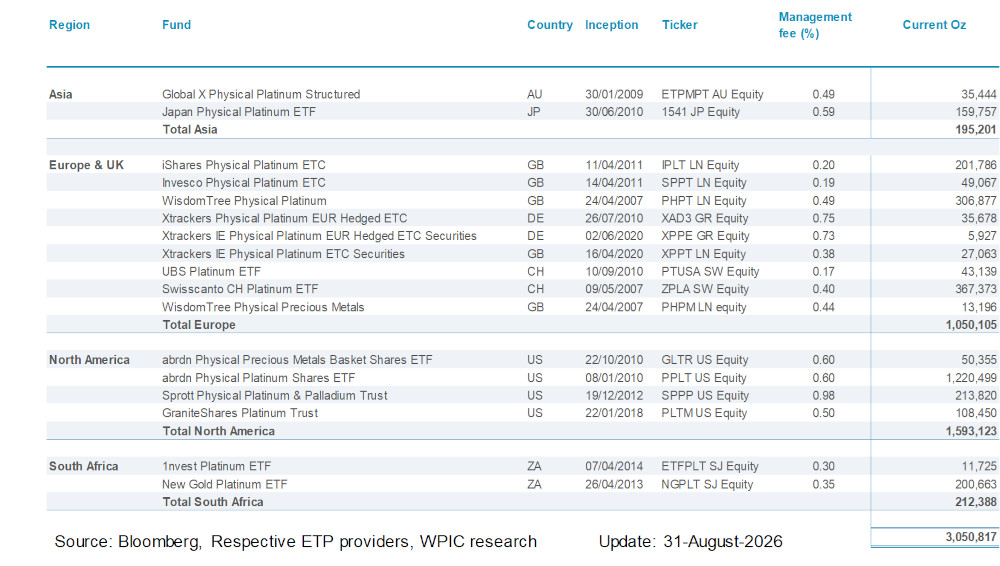The width and height of the screenshot is (1000, 566).
Task: Select UBS Platinum ETF fund name
Action: tap(210, 272)
